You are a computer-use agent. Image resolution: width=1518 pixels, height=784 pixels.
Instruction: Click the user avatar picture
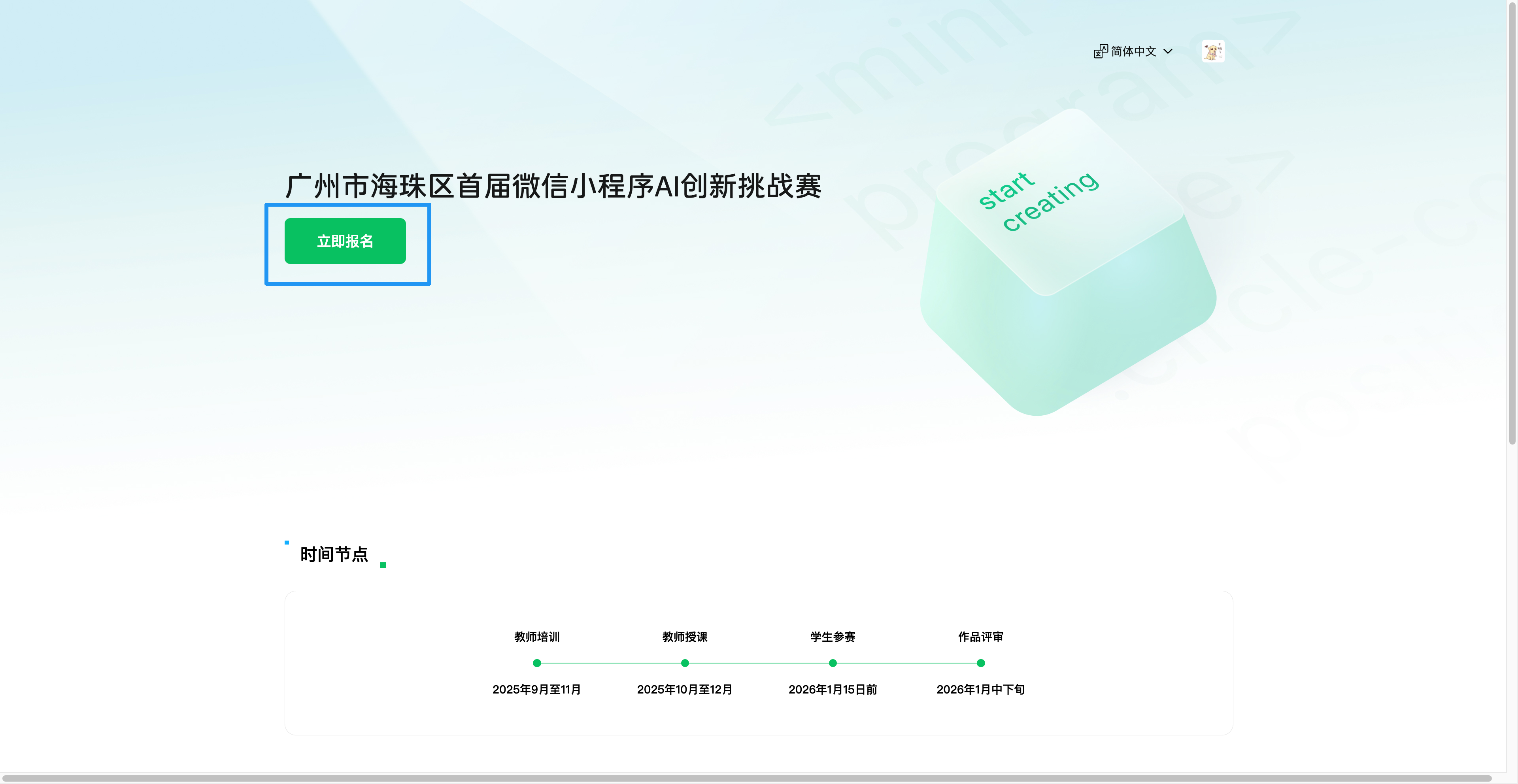(1213, 51)
